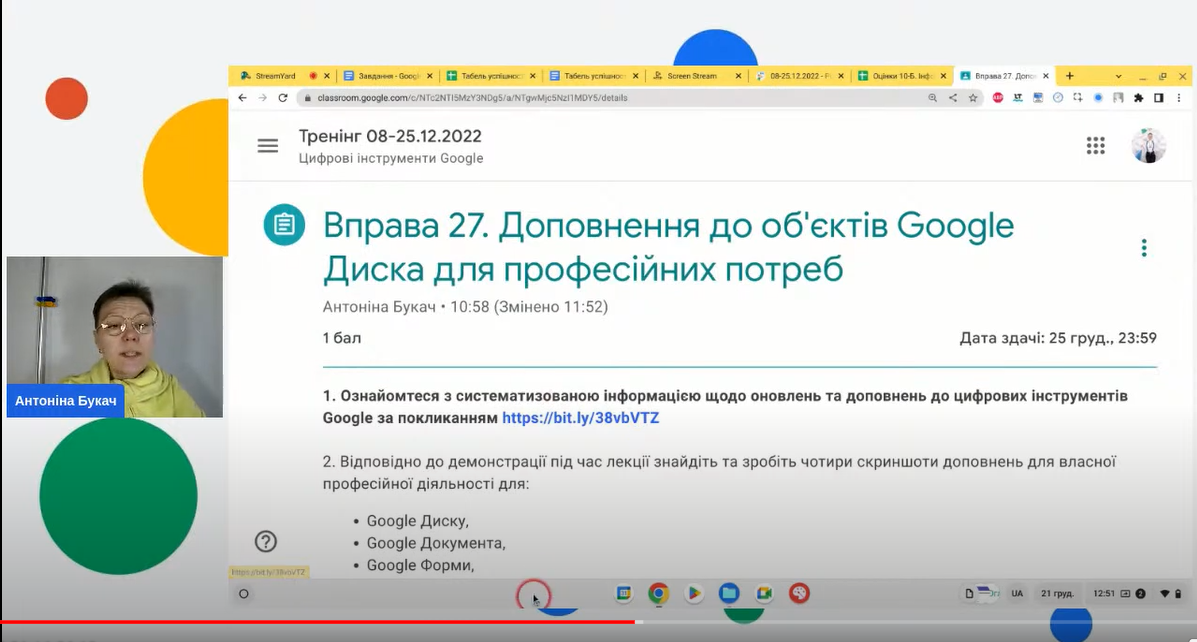Screen dimensions: 1197x642
Task: Go back in the browser
Action: pyautogui.click(x=242, y=98)
